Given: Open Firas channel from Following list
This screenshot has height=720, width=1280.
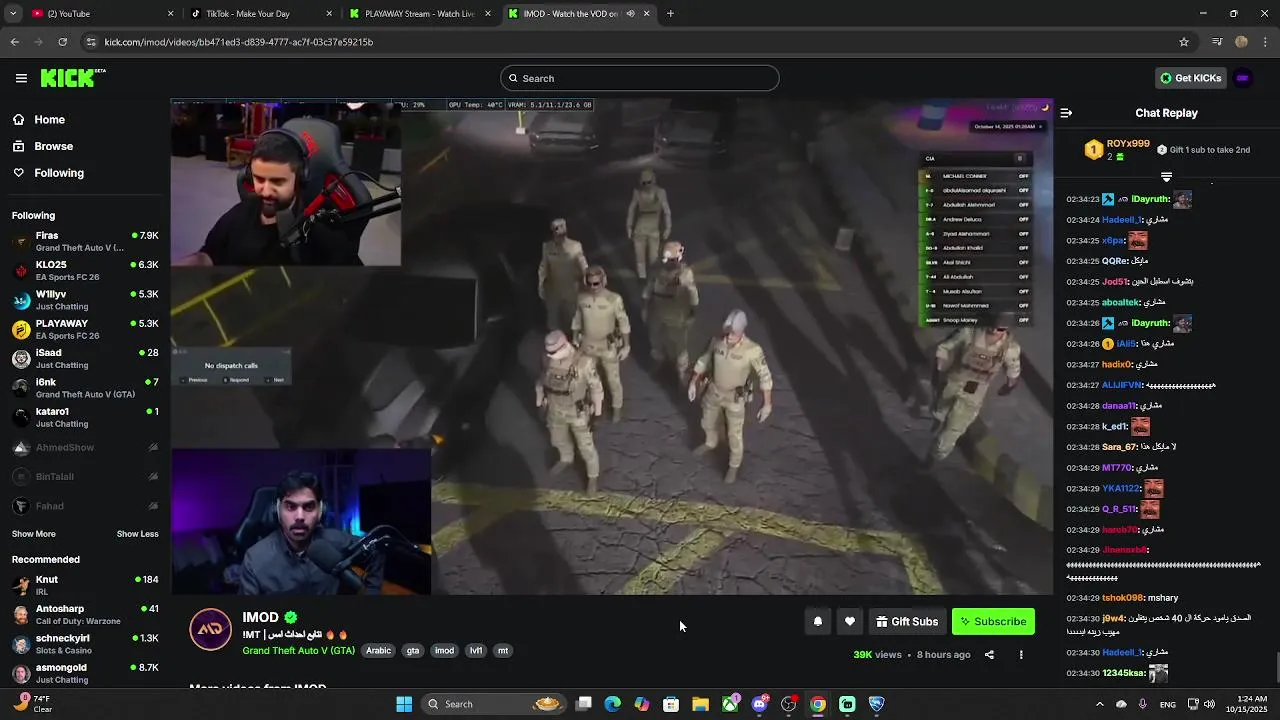Looking at the screenshot, I should [85, 241].
